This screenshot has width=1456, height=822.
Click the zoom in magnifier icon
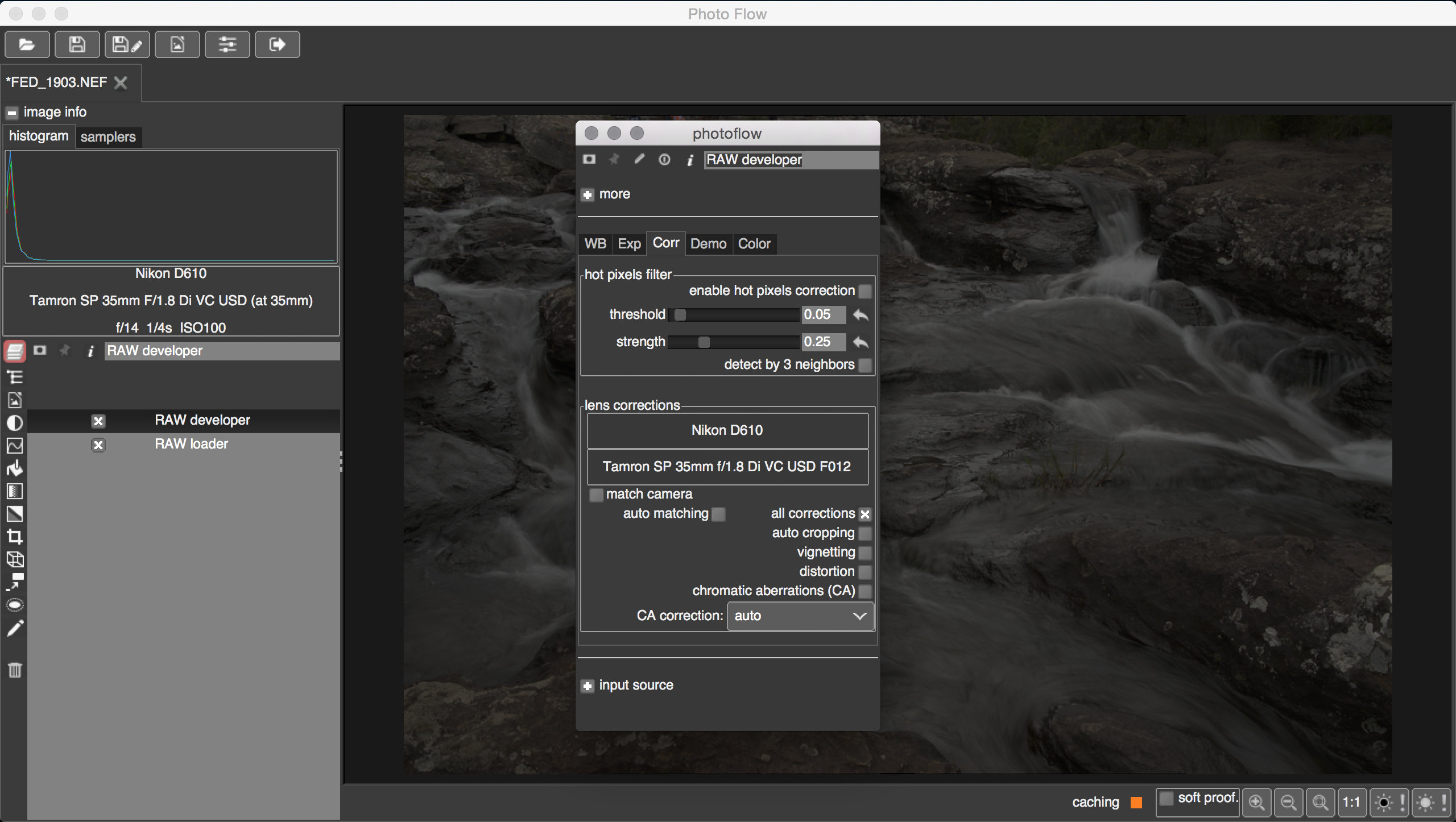(1256, 802)
